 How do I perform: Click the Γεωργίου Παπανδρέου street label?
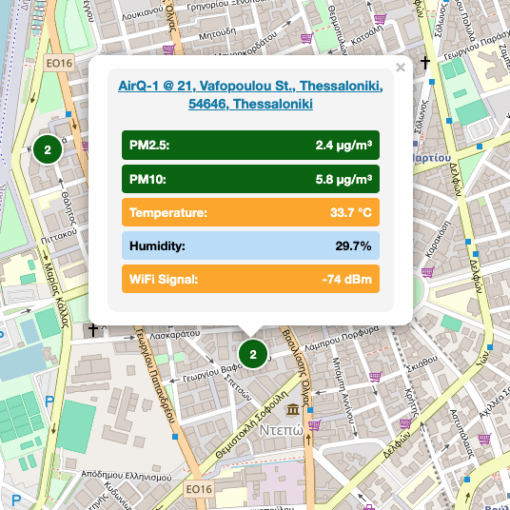155,375
